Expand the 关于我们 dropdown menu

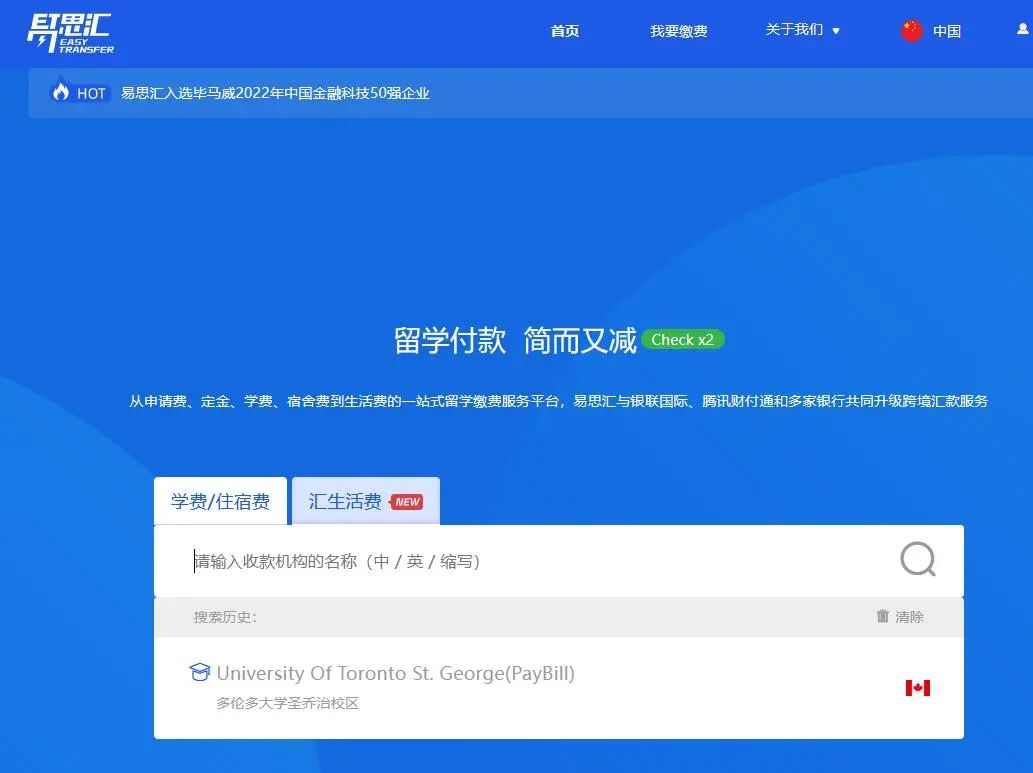click(x=802, y=30)
